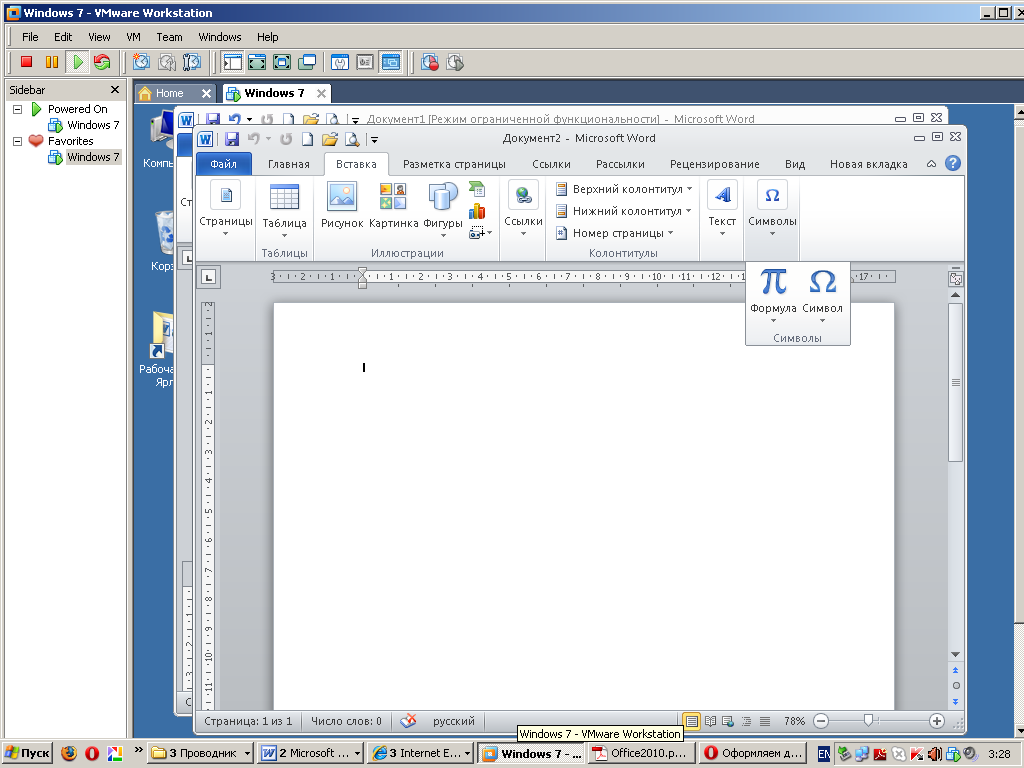Click the zoom out minus button
The height and width of the screenshot is (768, 1024).
tap(821, 721)
